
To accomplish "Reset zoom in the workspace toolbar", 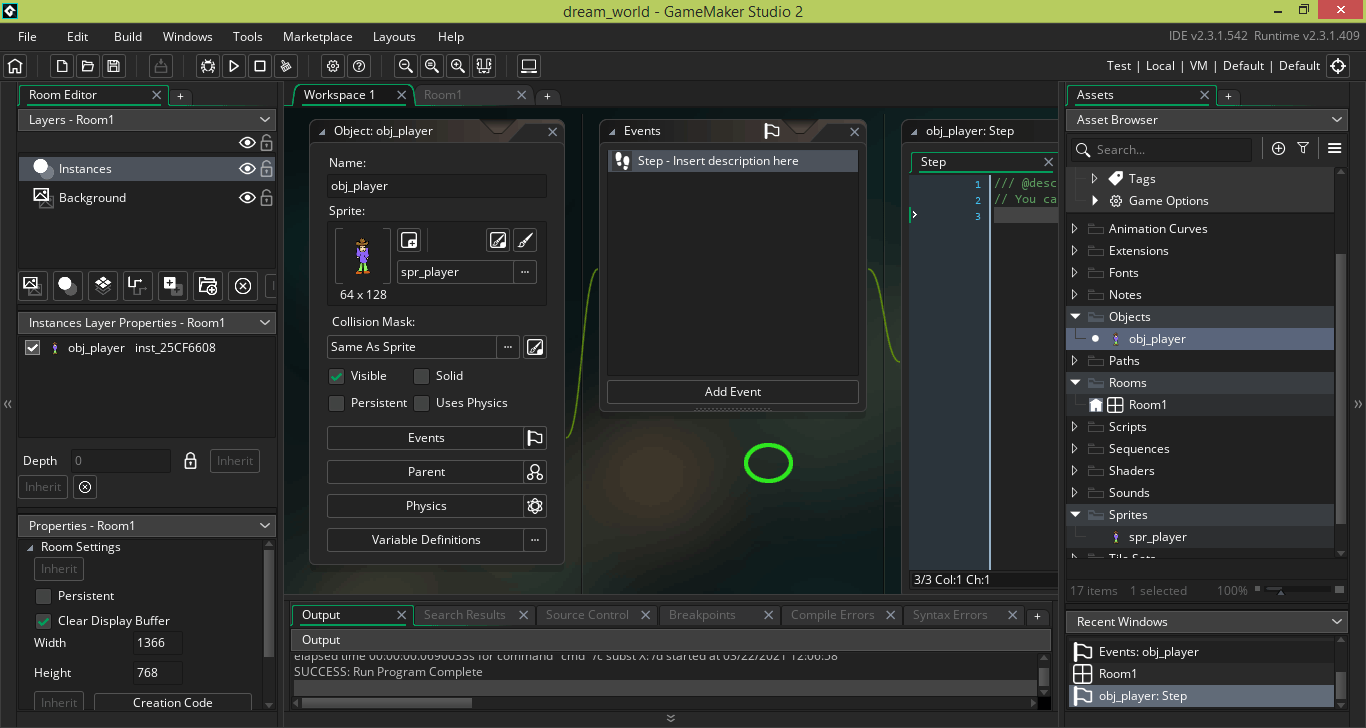I will [x=432, y=66].
